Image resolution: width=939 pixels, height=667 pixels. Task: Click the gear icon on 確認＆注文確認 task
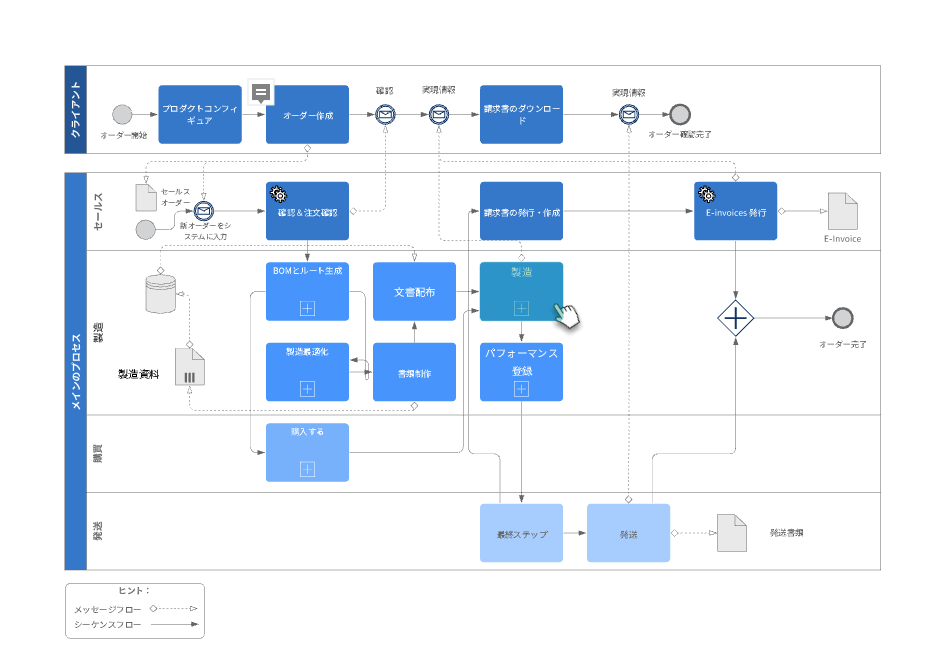[x=278, y=194]
